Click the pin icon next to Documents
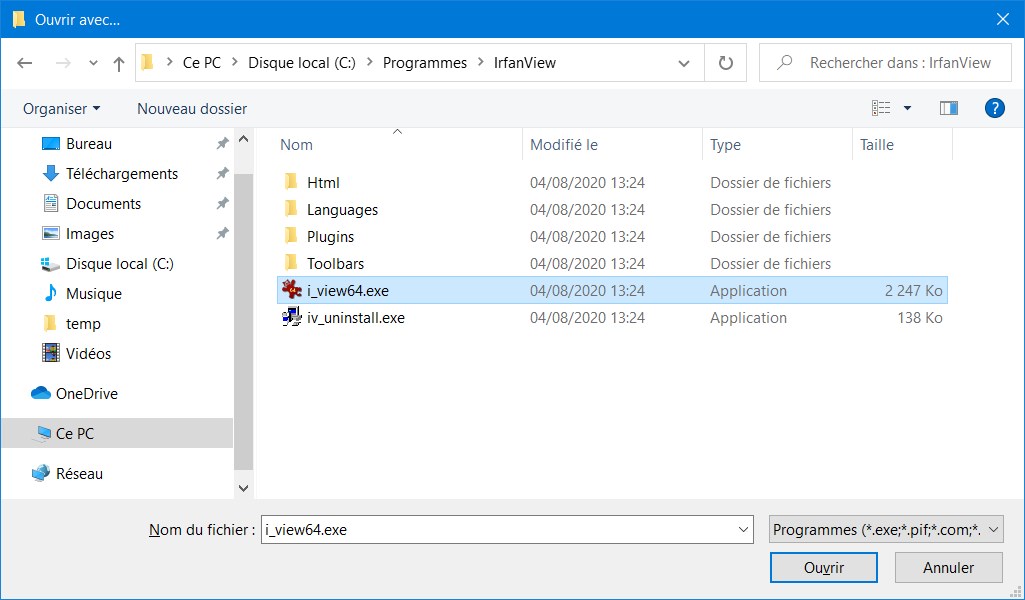1025x600 pixels. pos(222,203)
